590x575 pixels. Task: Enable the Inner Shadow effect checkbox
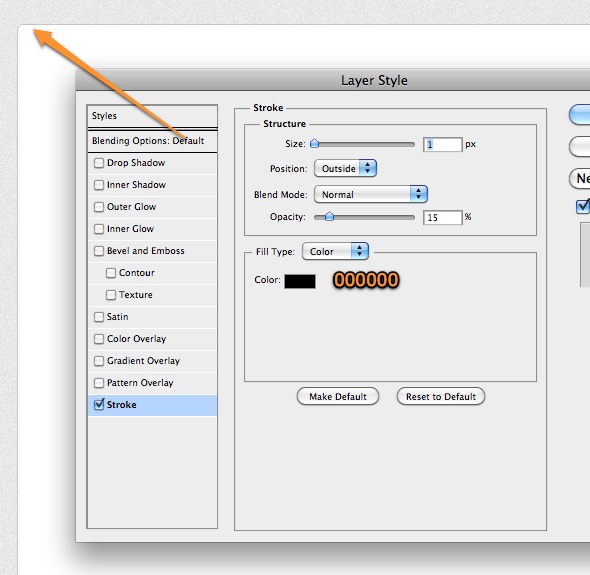[99, 185]
